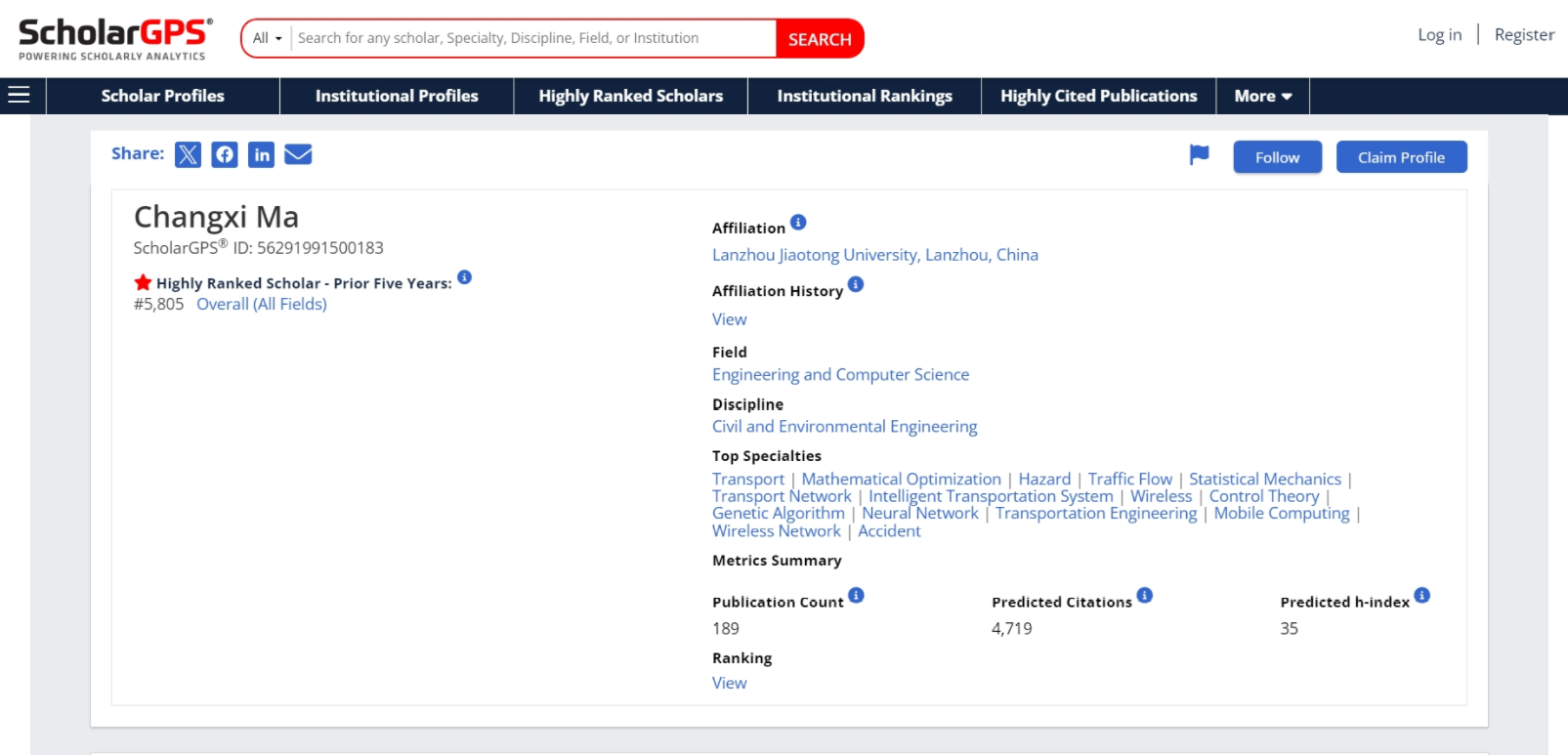Go to Institutional Rankings menu item
Screen dimensions: 1568x755
[864, 96]
